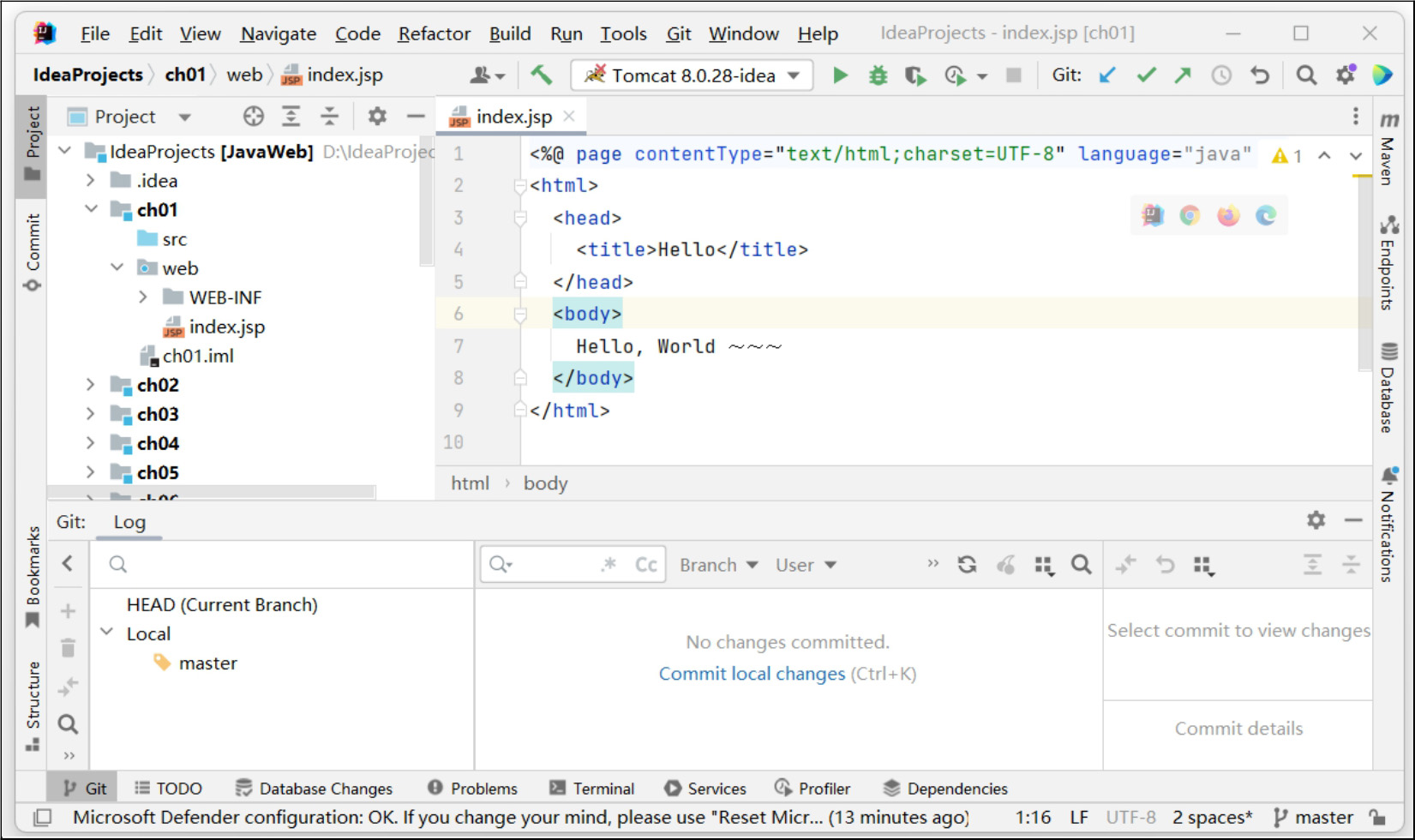Push changes with the Git Push arrow
Viewport: 1415px width, 840px height.
pos(1183,75)
